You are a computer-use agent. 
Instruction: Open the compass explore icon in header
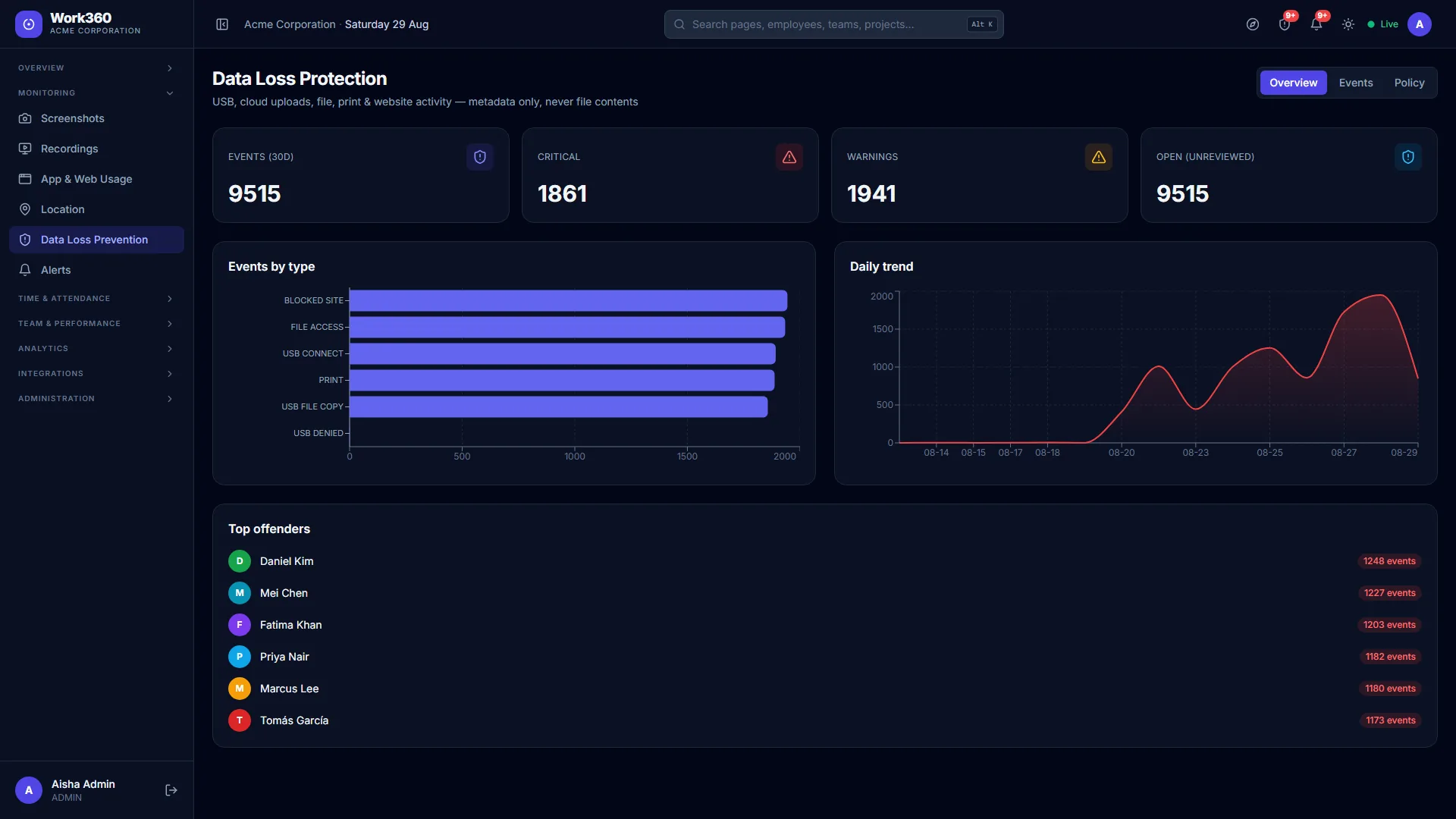click(x=1253, y=24)
